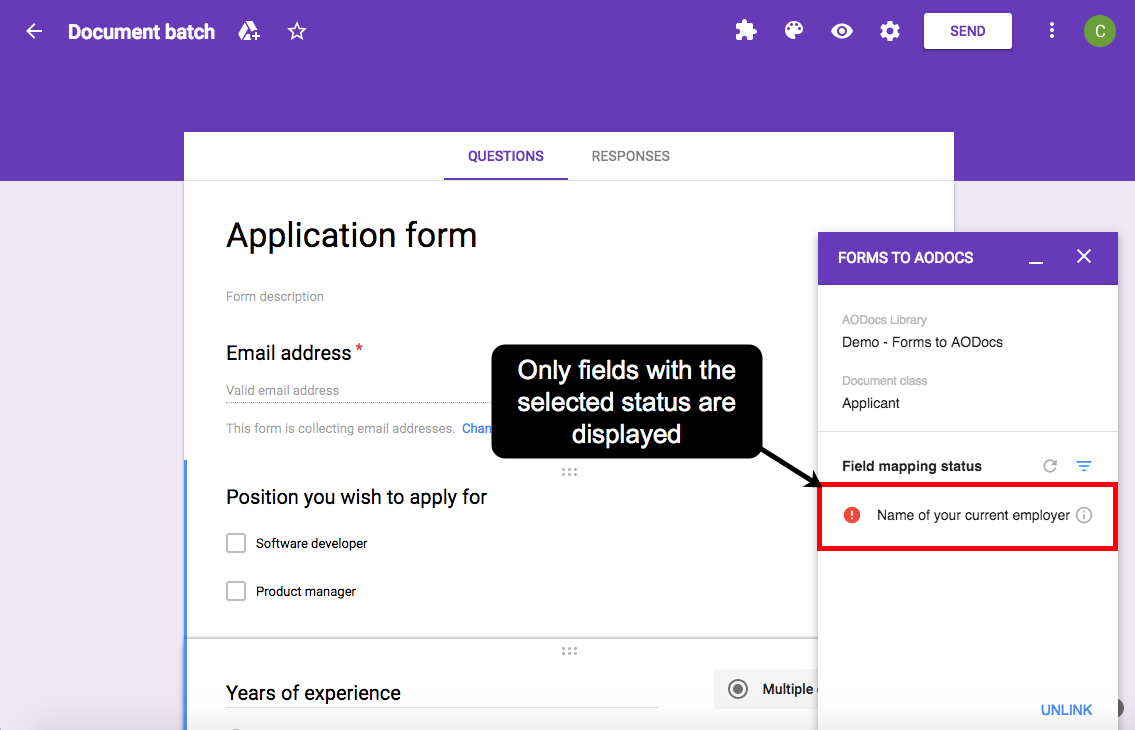This screenshot has height=730, width=1135.
Task: Click the Years of experience question title
Action: coord(313,693)
